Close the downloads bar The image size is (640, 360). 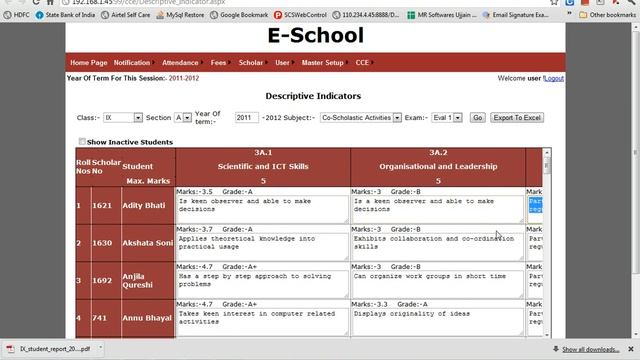(x=631, y=349)
